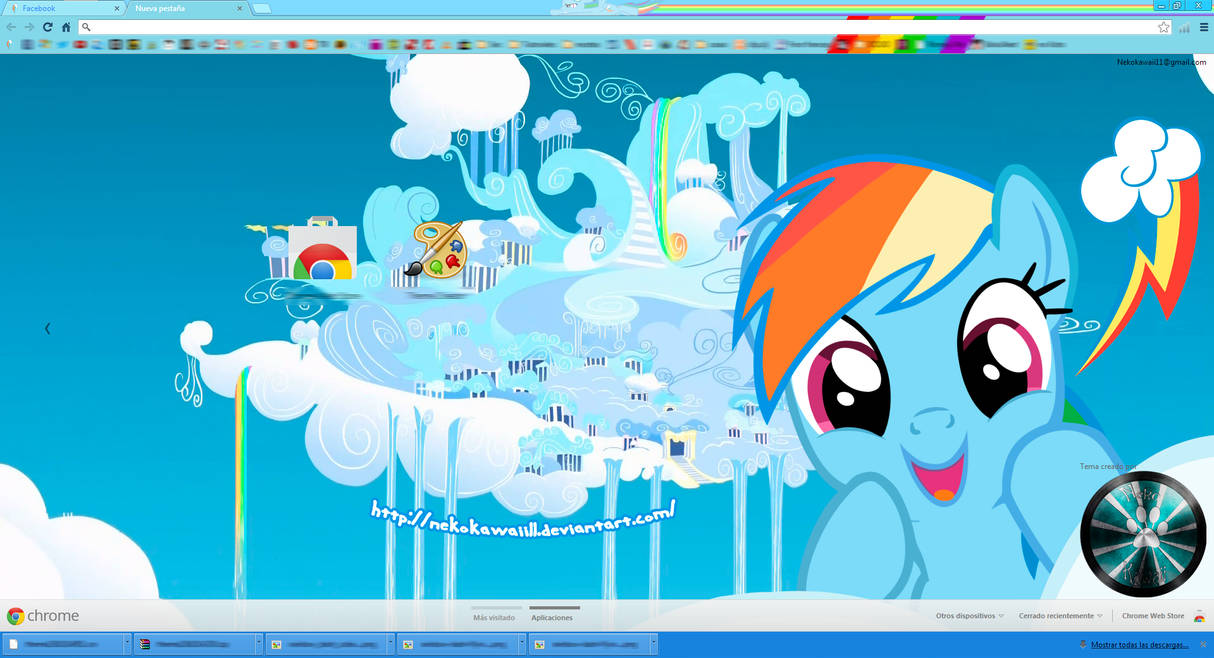
Task: Click the download arrow icon beside Mostrar todas
Action: click(1083, 645)
